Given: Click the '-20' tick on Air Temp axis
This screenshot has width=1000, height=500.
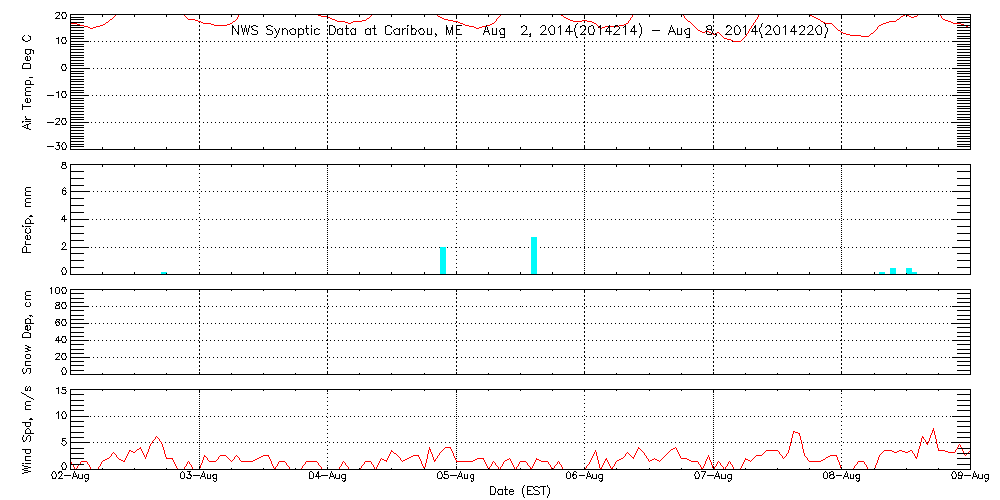Looking at the screenshot, I should coord(55,122).
